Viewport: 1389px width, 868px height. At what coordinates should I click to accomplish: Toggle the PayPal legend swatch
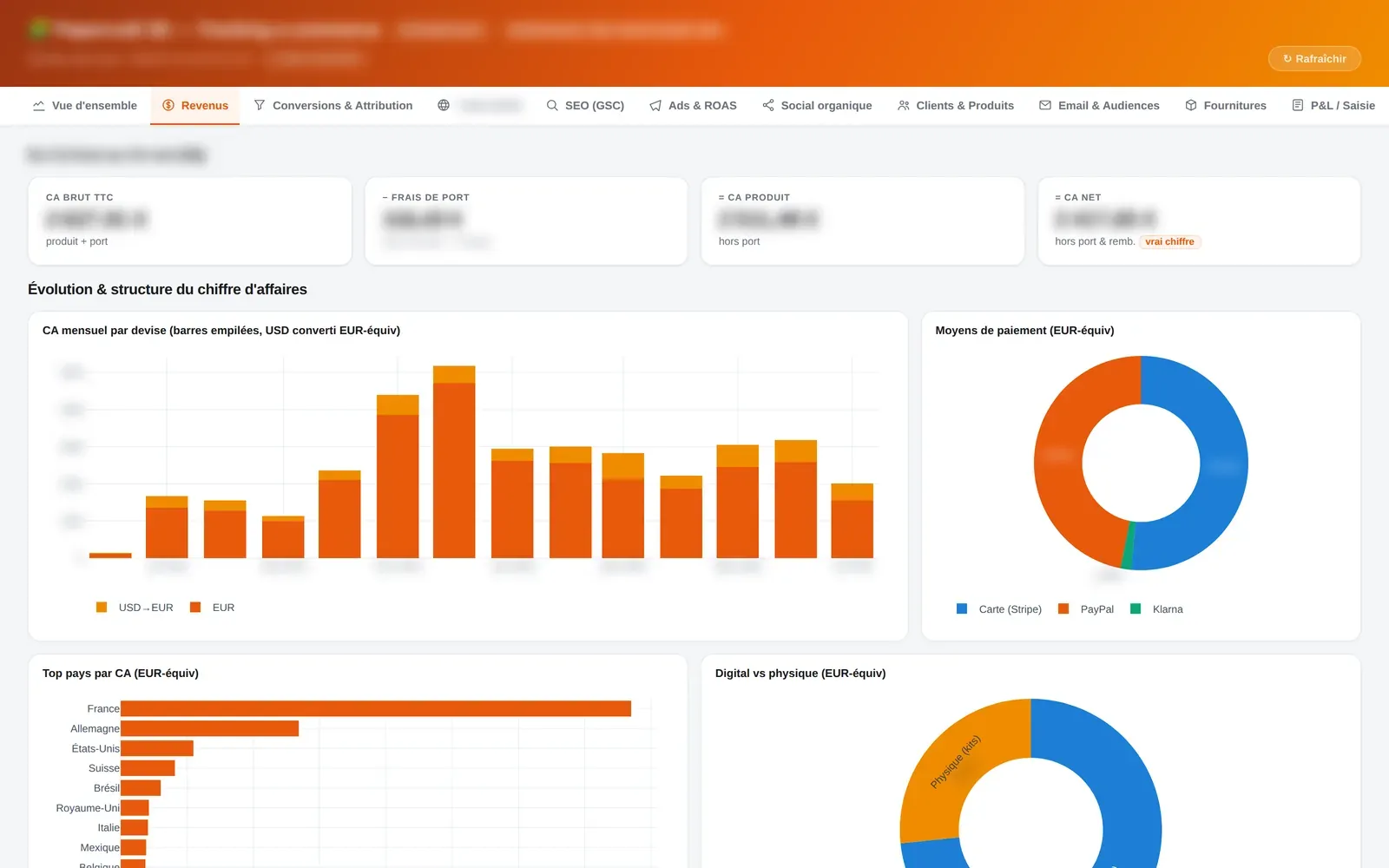pyautogui.click(x=1063, y=609)
